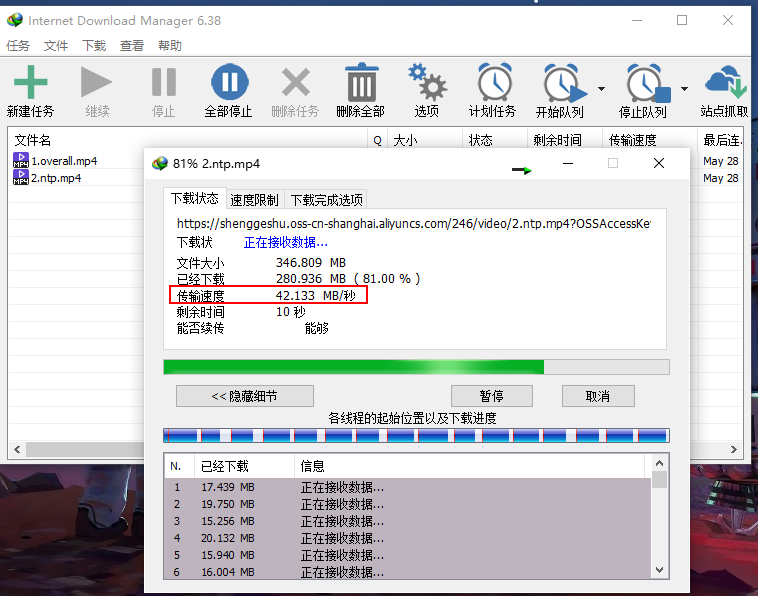This screenshot has height=596, width=758.
Task: Click the 取消 button
Action: [x=598, y=396]
